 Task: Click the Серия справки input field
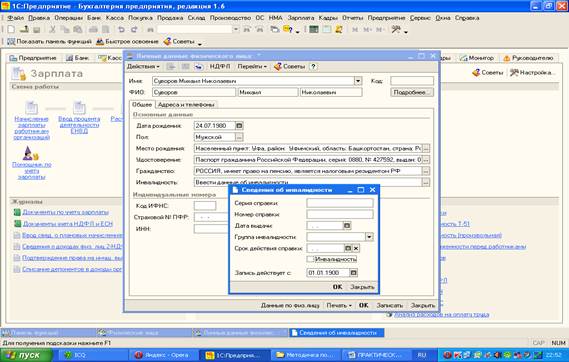[x=340, y=203]
